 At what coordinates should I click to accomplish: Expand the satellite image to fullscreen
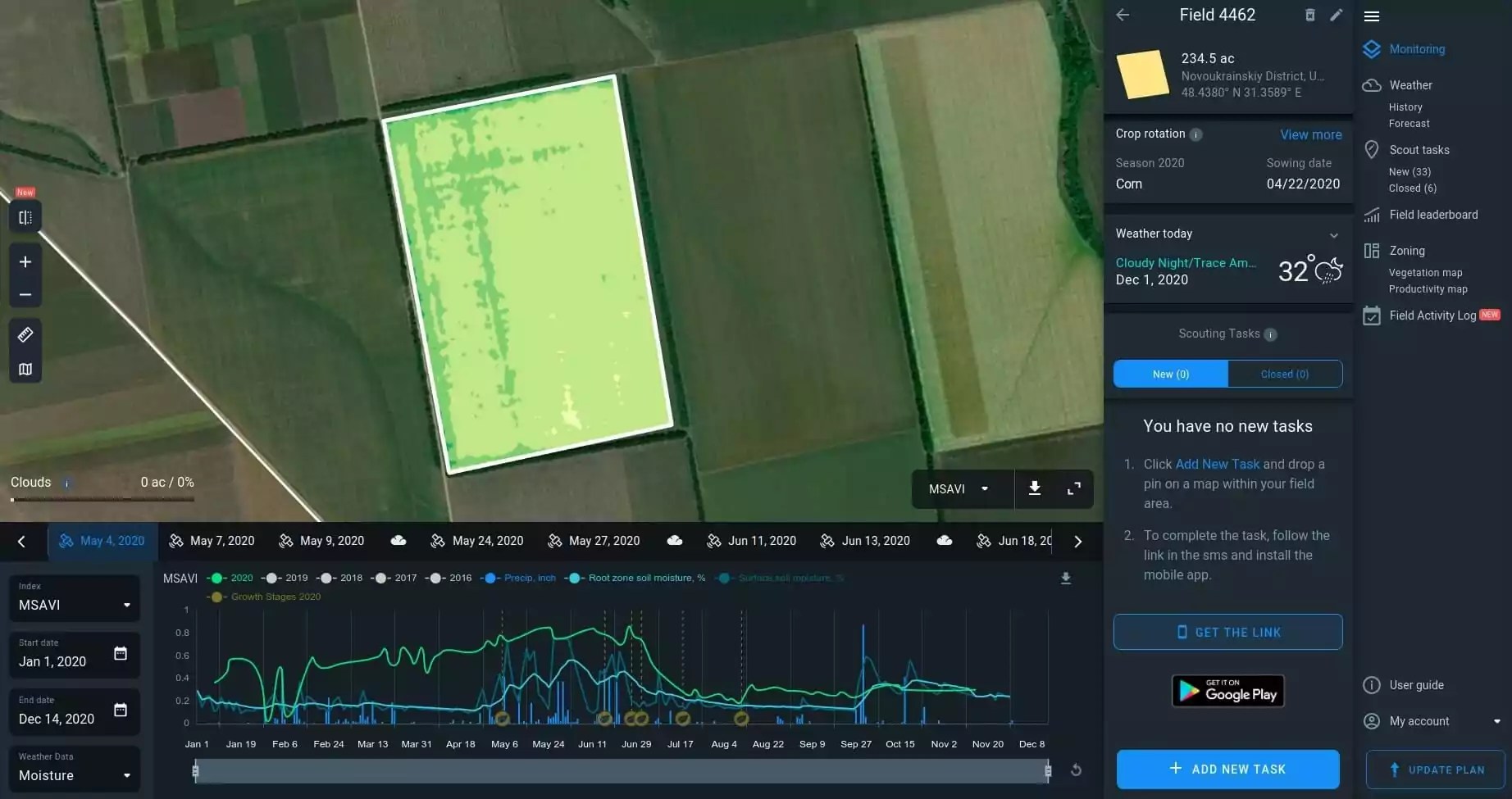(x=1073, y=488)
